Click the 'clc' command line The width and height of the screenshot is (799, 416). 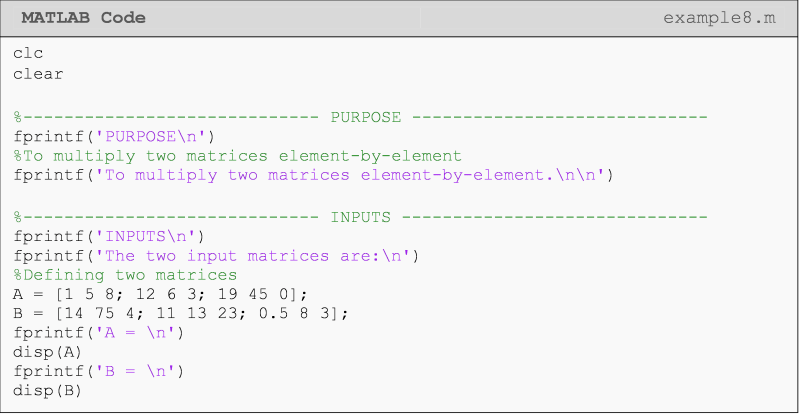[28, 53]
